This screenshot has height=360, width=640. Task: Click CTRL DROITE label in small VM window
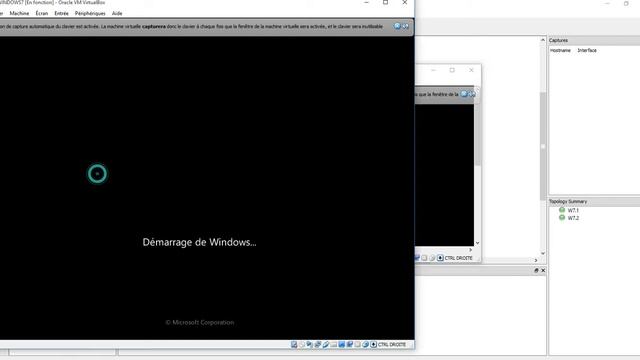tap(458, 258)
